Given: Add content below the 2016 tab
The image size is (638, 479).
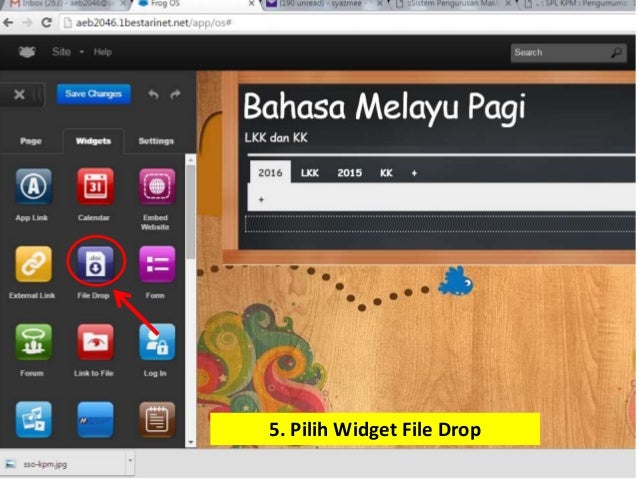Looking at the screenshot, I should (261, 199).
